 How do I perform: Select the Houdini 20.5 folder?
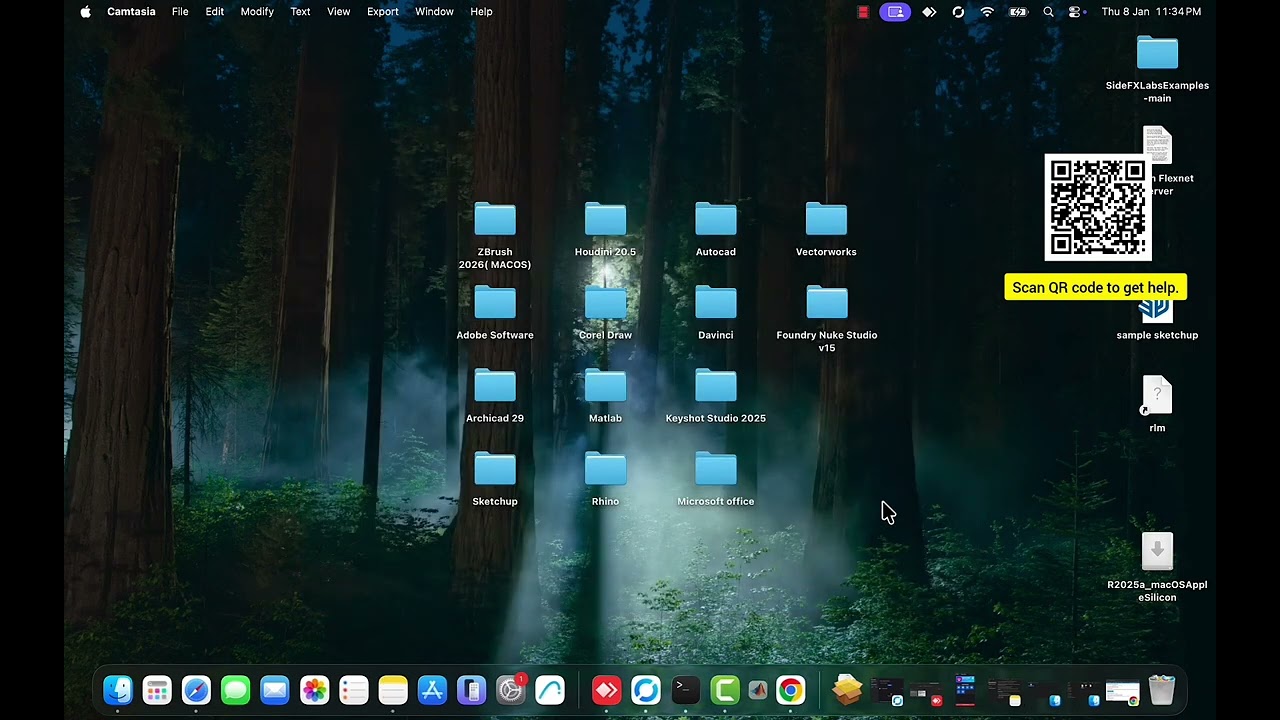point(605,220)
